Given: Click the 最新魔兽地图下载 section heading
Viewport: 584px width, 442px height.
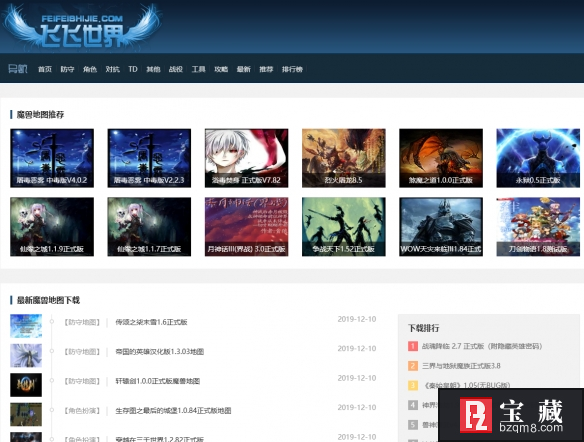Looking at the screenshot, I should point(48,300).
